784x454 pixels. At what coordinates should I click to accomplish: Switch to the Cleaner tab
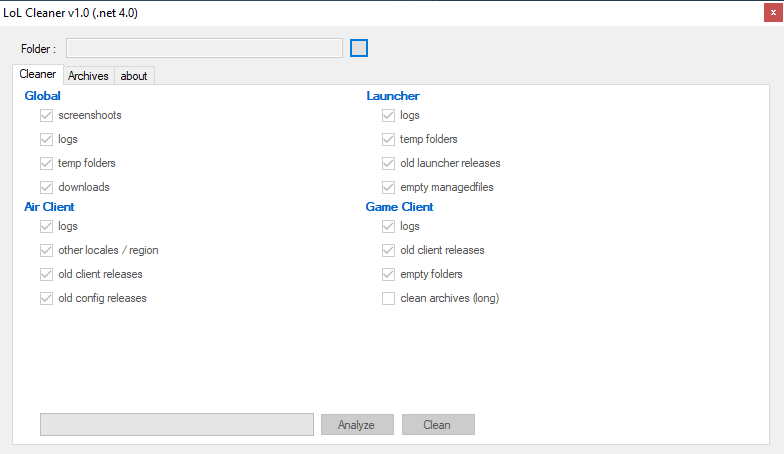click(x=38, y=74)
